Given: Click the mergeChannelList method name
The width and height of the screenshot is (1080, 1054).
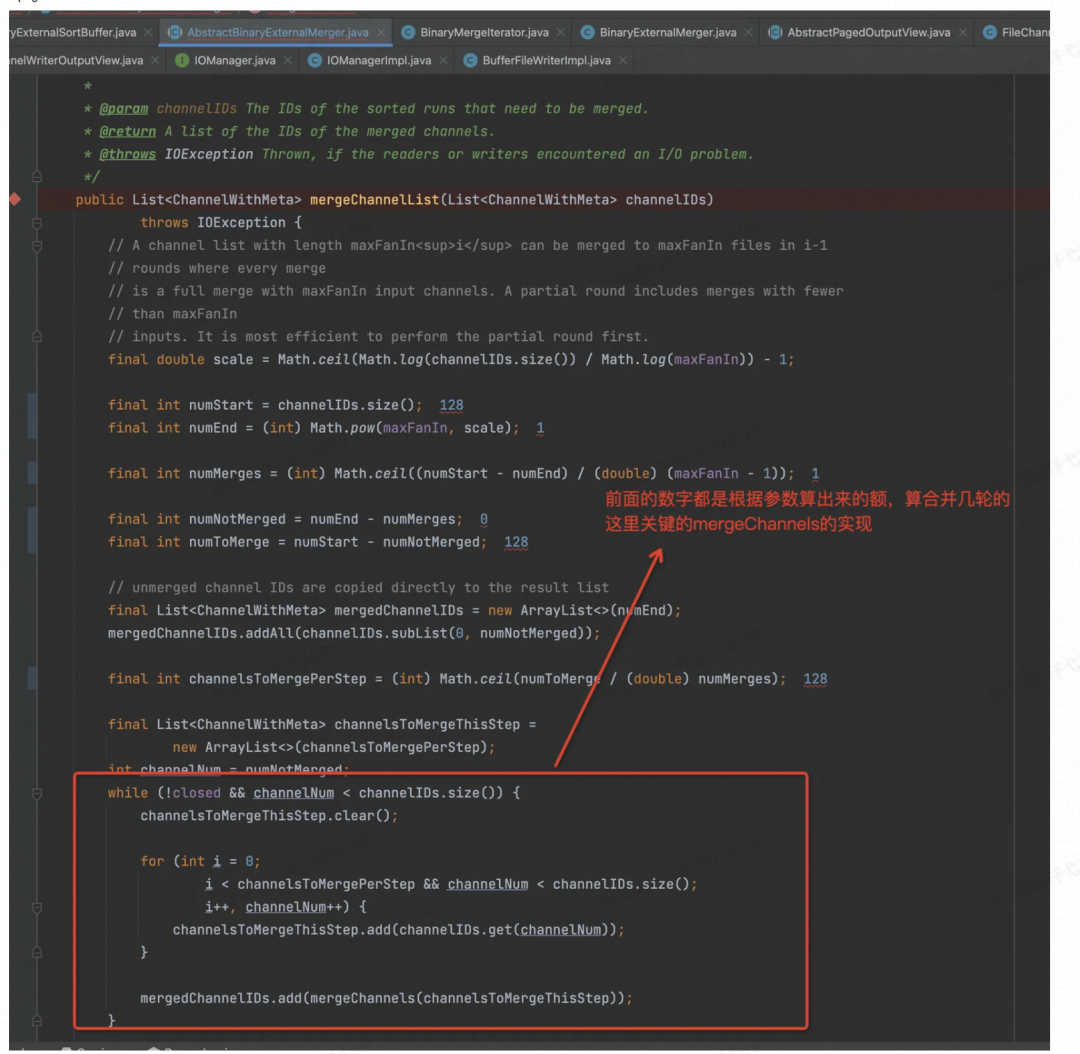Looking at the screenshot, I should (x=374, y=200).
